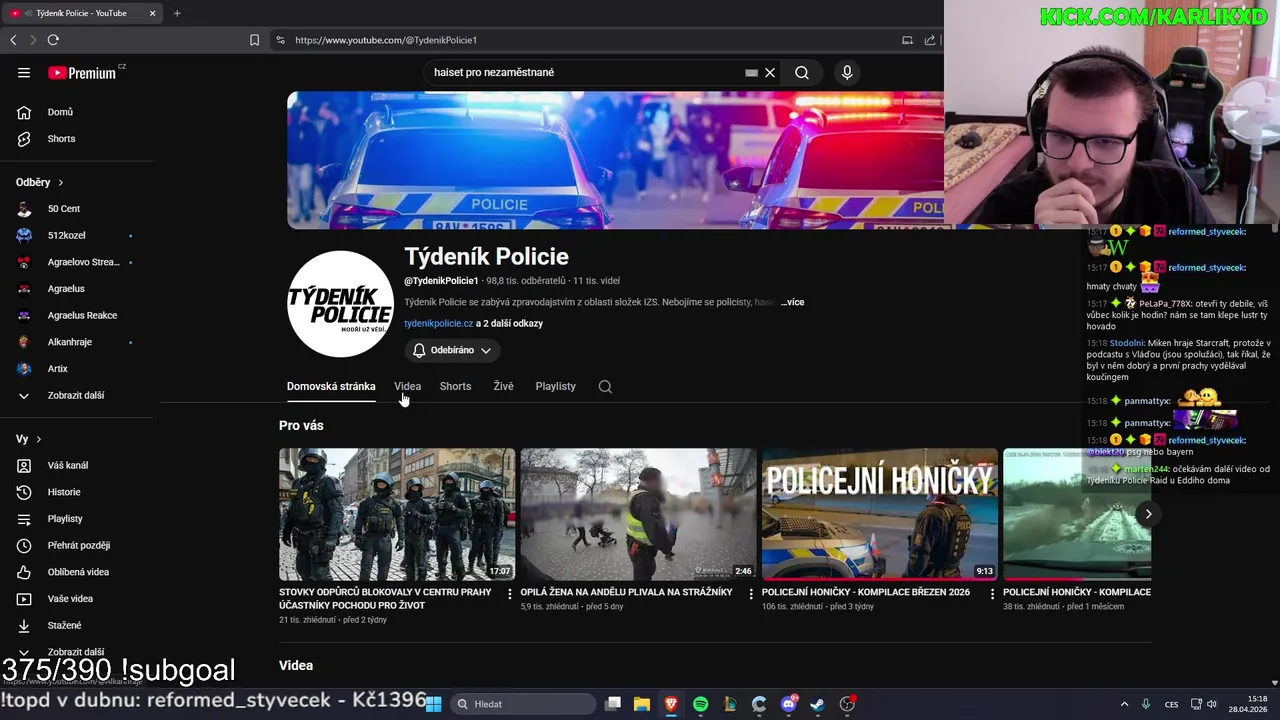Open Agraelus Reakce subscription
The height and width of the screenshot is (720, 1280).
[x=80, y=316]
